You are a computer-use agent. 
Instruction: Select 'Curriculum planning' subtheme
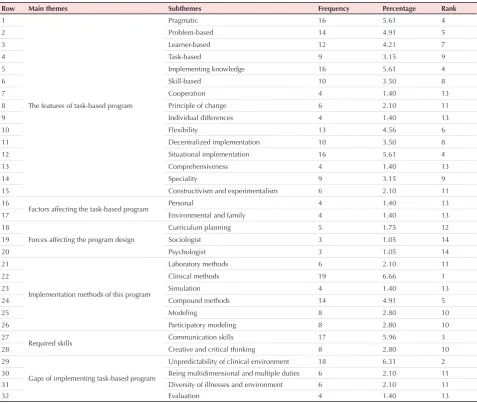tap(199, 227)
